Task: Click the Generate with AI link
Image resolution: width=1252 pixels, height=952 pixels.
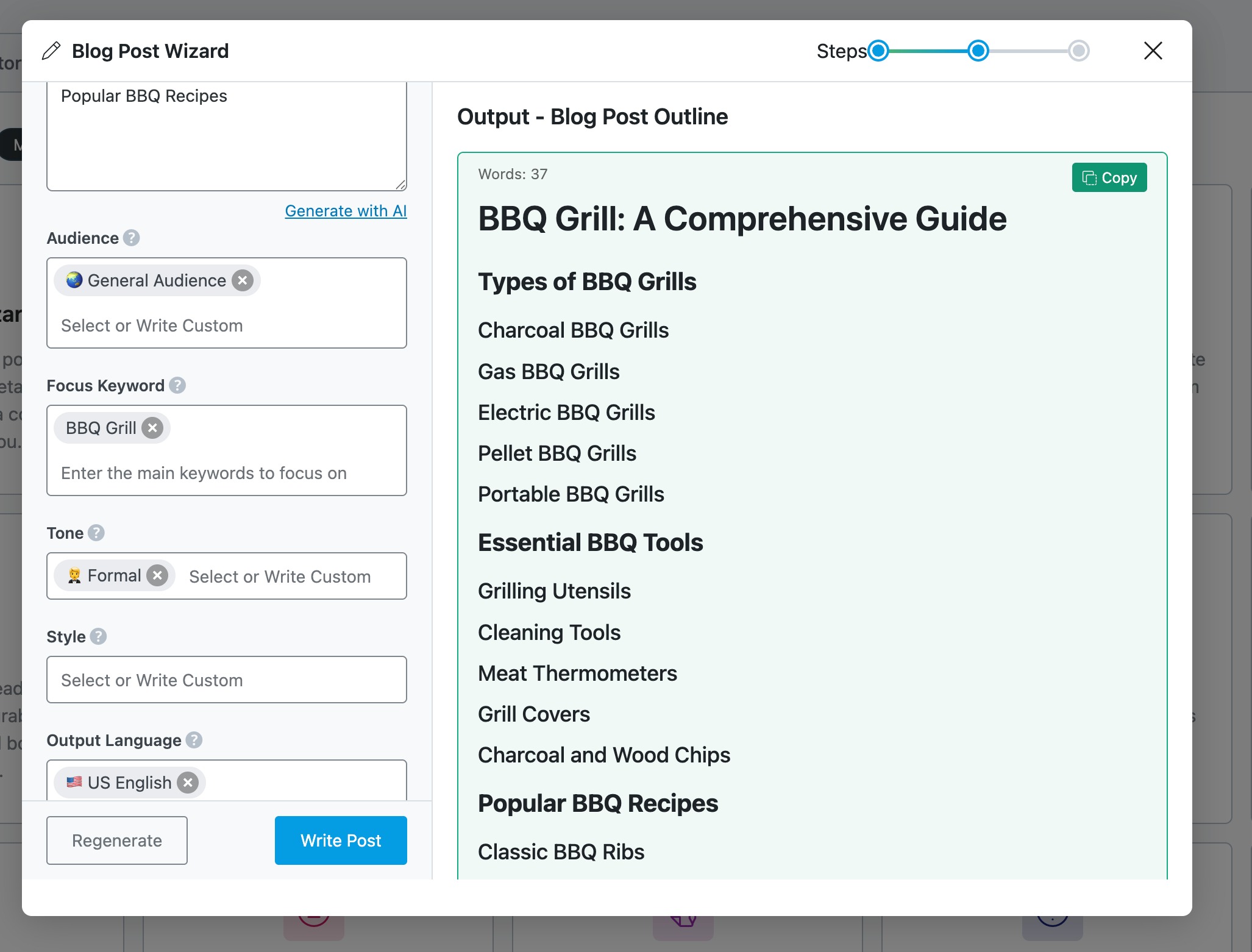Action: (x=346, y=211)
